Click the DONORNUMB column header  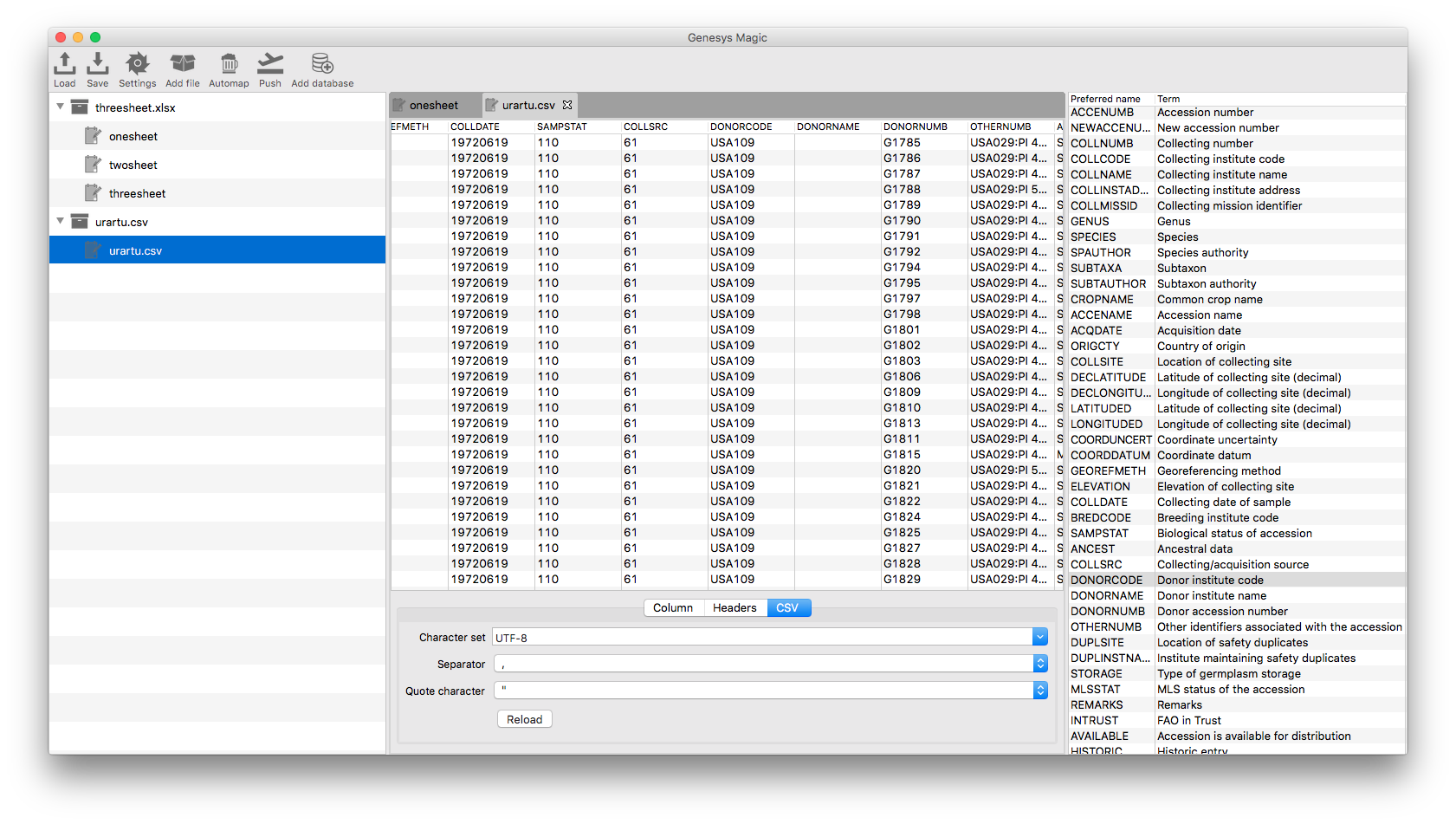coord(924,127)
